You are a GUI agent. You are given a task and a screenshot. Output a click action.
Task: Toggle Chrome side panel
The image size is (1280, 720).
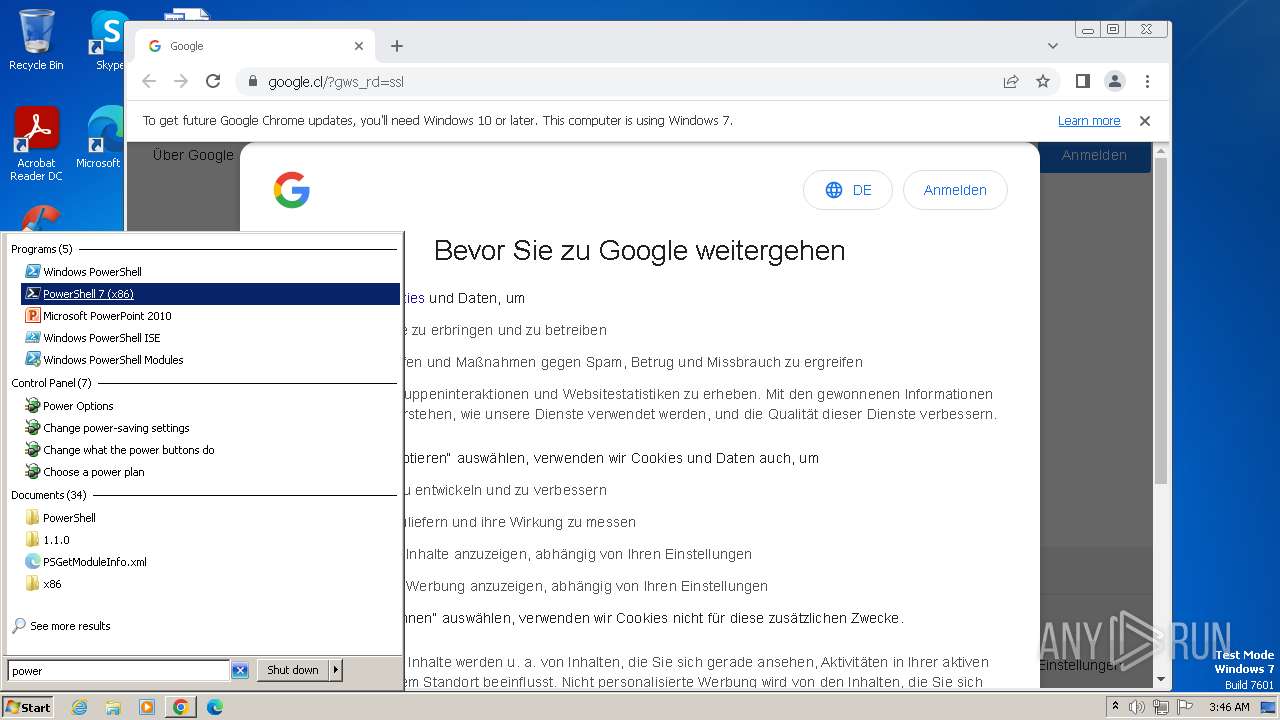1083,82
